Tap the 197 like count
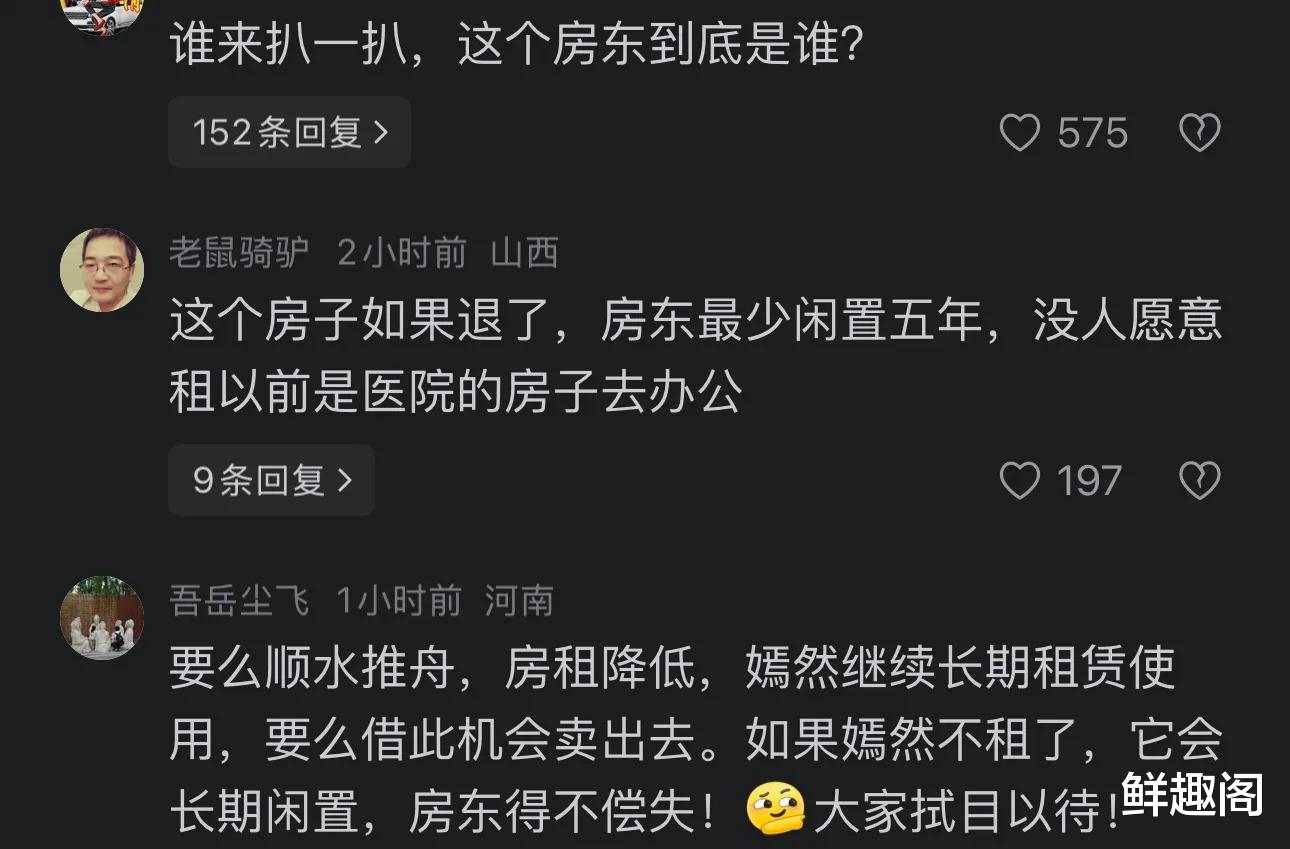This screenshot has width=1290, height=849. [1090, 481]
